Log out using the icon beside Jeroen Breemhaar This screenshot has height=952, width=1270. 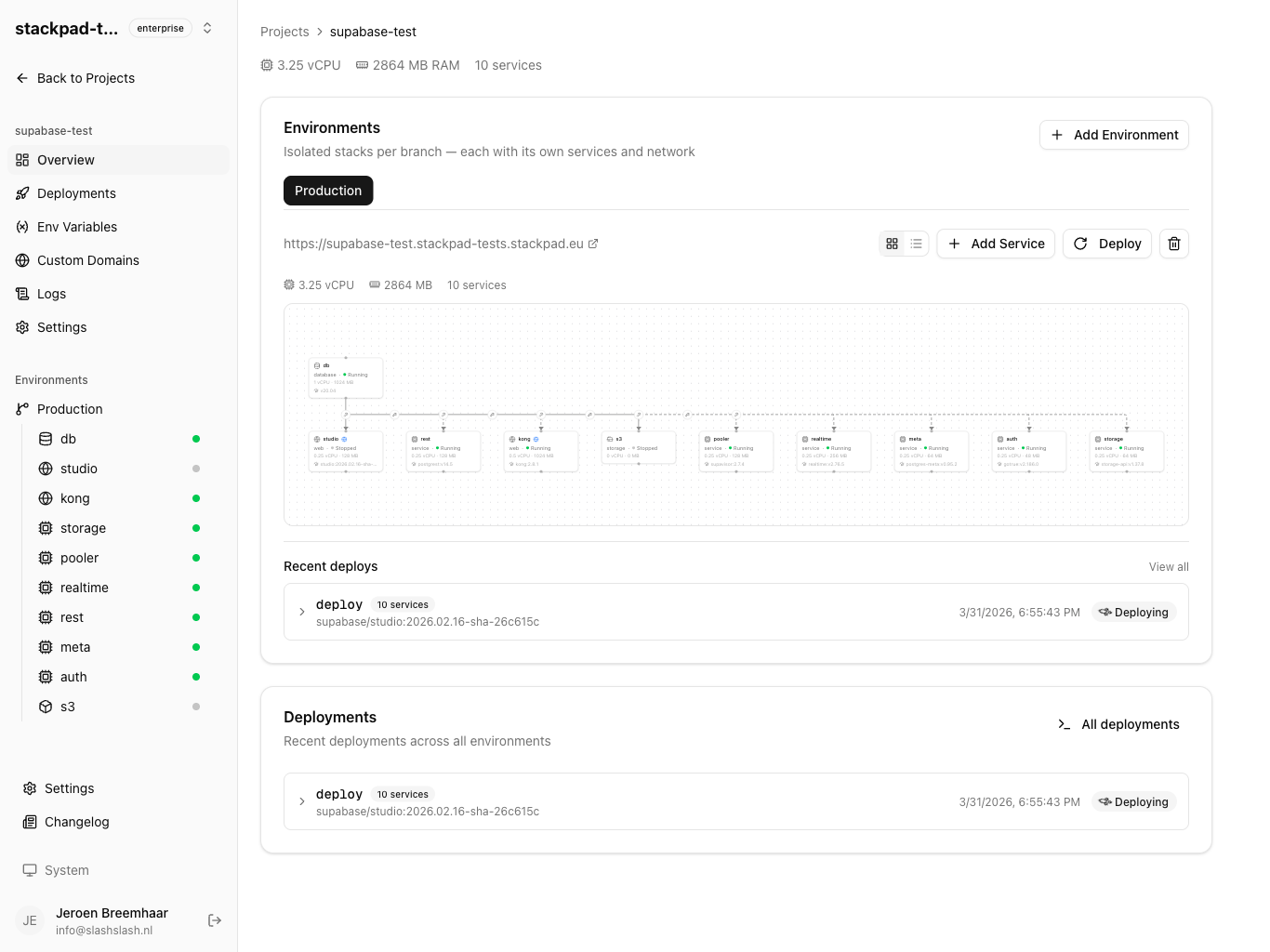click(215, 920)
